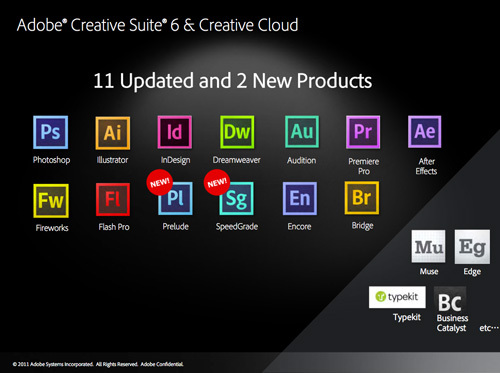Viewport: 500px width, 373px height.
Task: Click the "Fireworks" label
Action: click(52, 228)
